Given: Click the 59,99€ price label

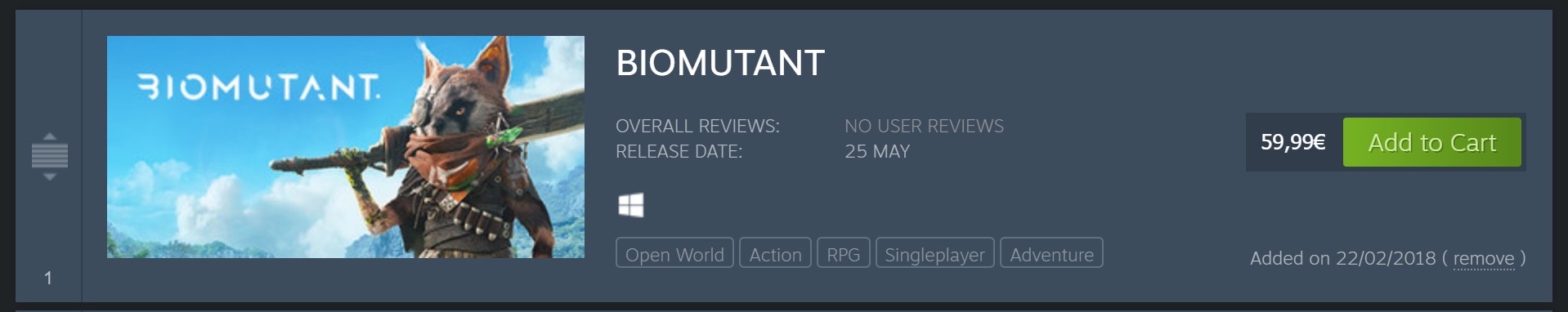Looking at the screenshot, I should coord(1293,142).
